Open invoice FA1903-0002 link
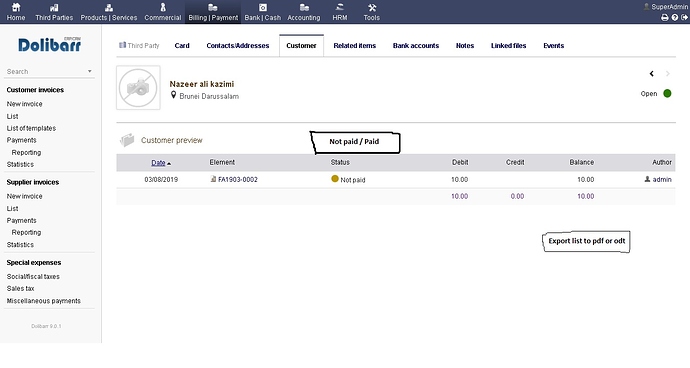Image resolution: width=690 pixels, height=368 pixels. [x=238, y=180]
